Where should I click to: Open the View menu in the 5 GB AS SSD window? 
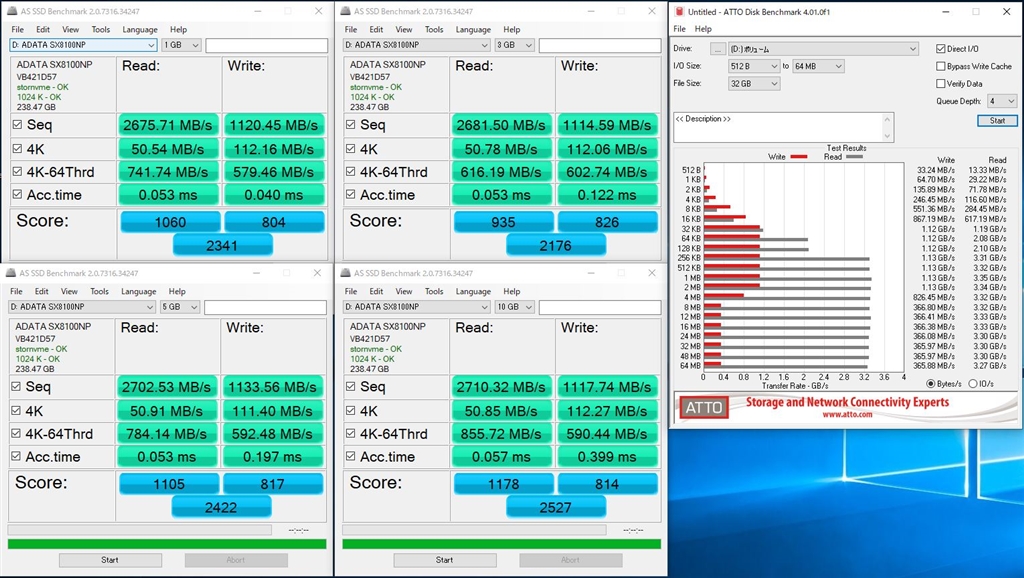(69, 291)
